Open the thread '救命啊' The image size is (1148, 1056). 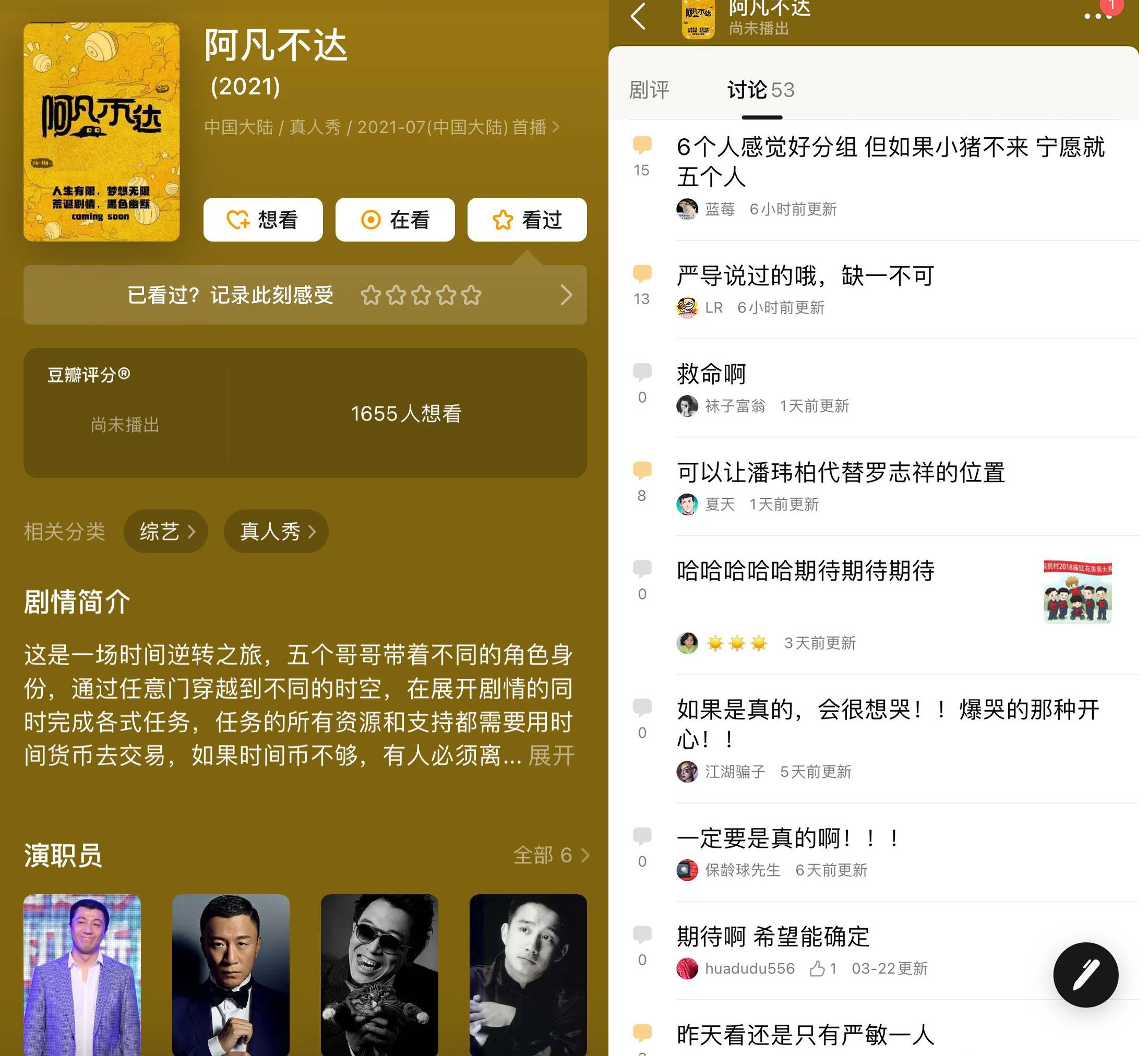pos(711,374)
